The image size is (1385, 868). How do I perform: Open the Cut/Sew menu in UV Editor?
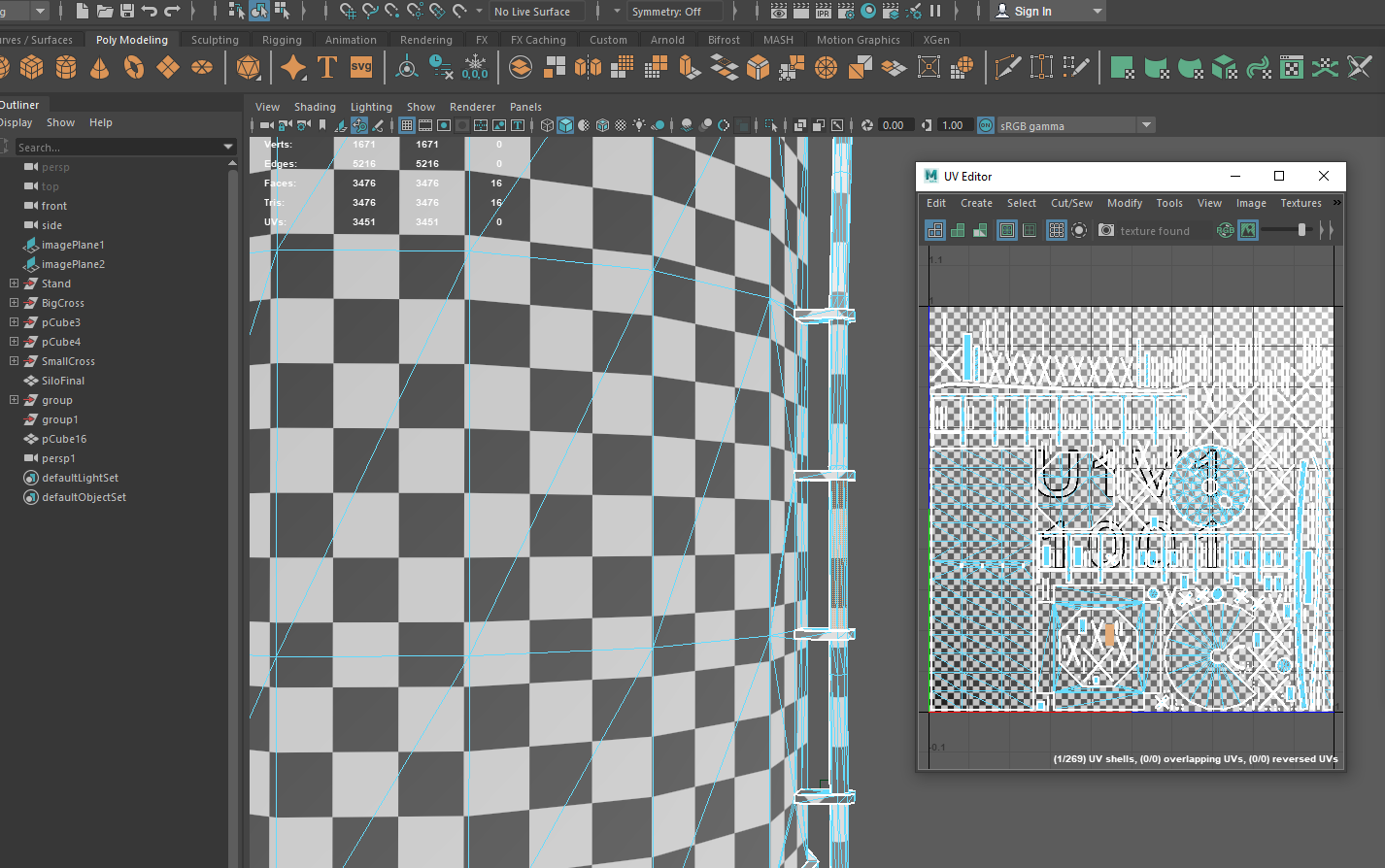(x=1071, y=203)
